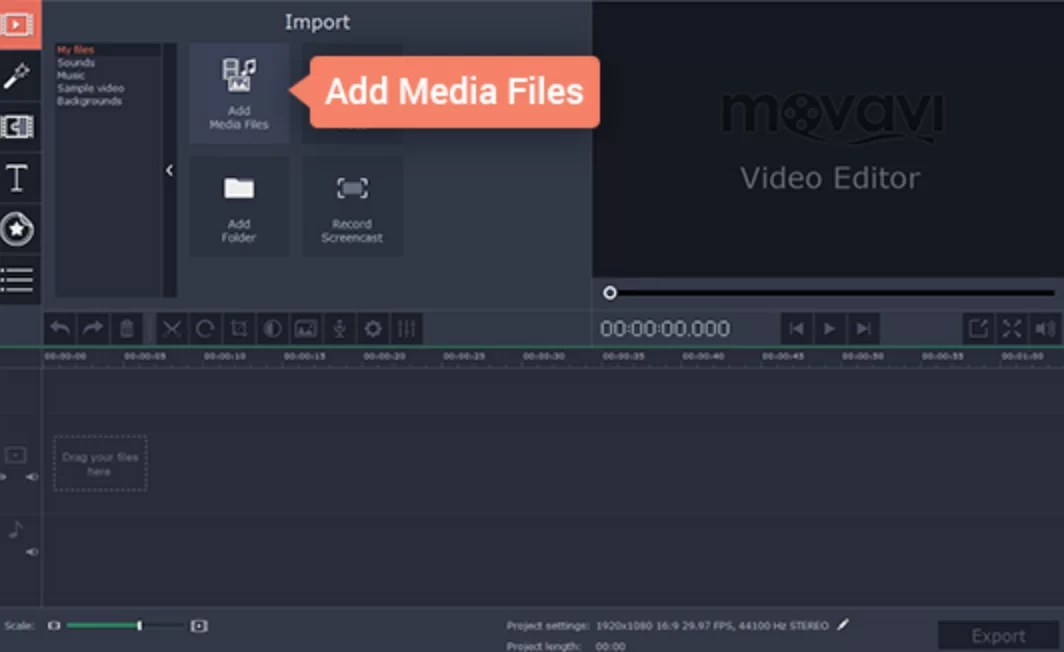1064x652 pixels.
Task: Click the project settings 1920x1080 text
Action: click(x=712, y=626)
